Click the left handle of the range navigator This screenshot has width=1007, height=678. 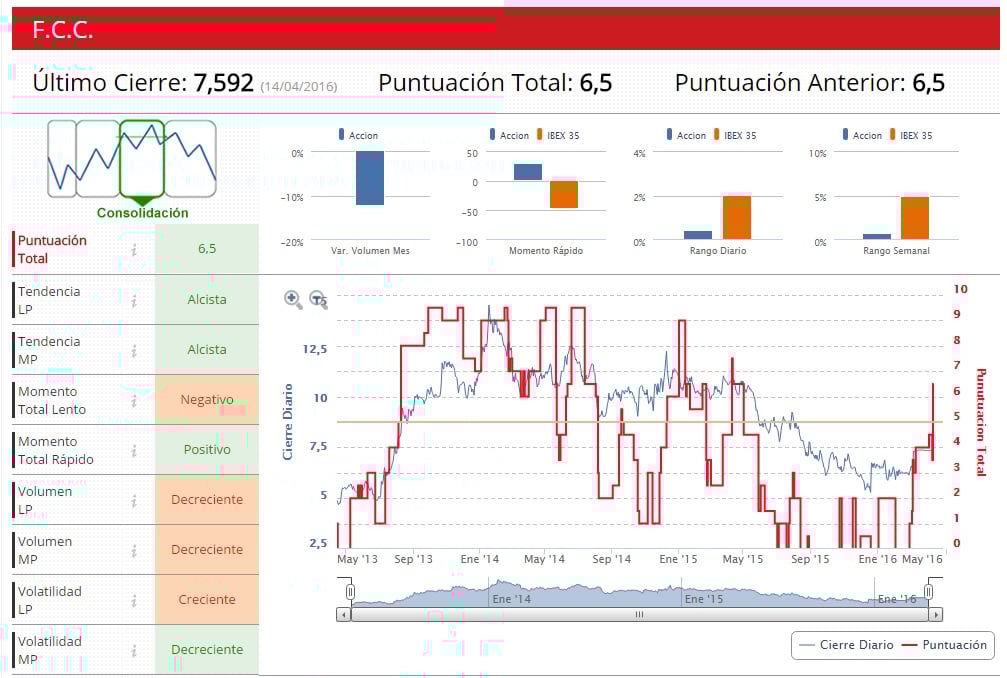coord(350,591)
